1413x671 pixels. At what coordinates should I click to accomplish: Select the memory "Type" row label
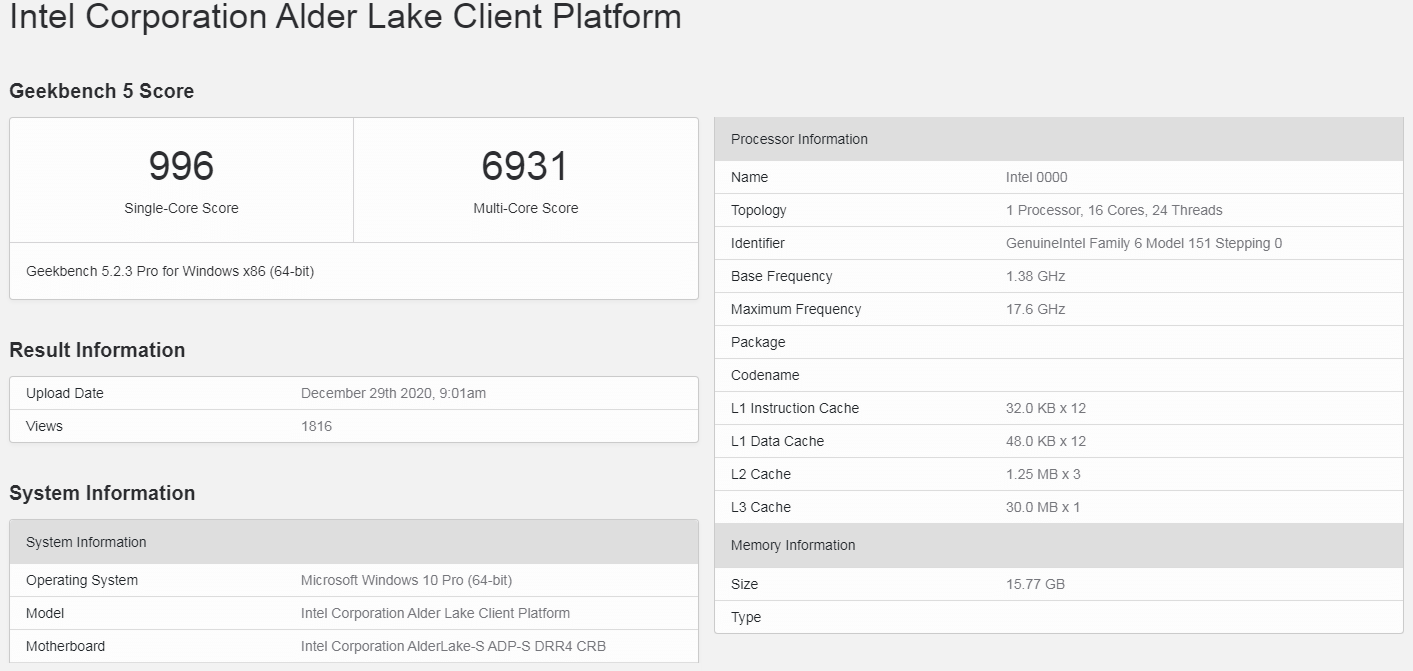tap(746, 617)
